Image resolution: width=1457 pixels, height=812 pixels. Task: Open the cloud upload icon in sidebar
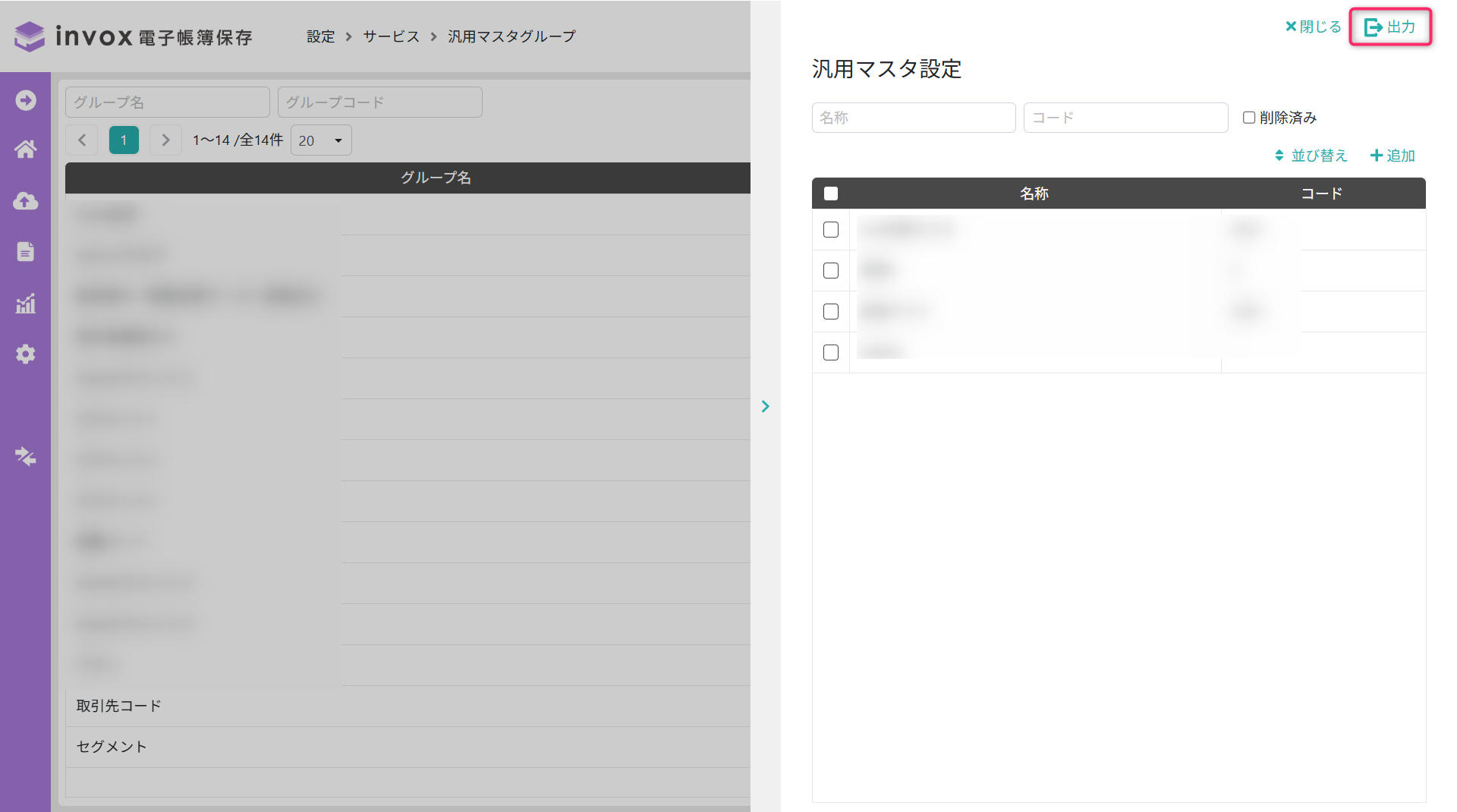pos(26,201)
